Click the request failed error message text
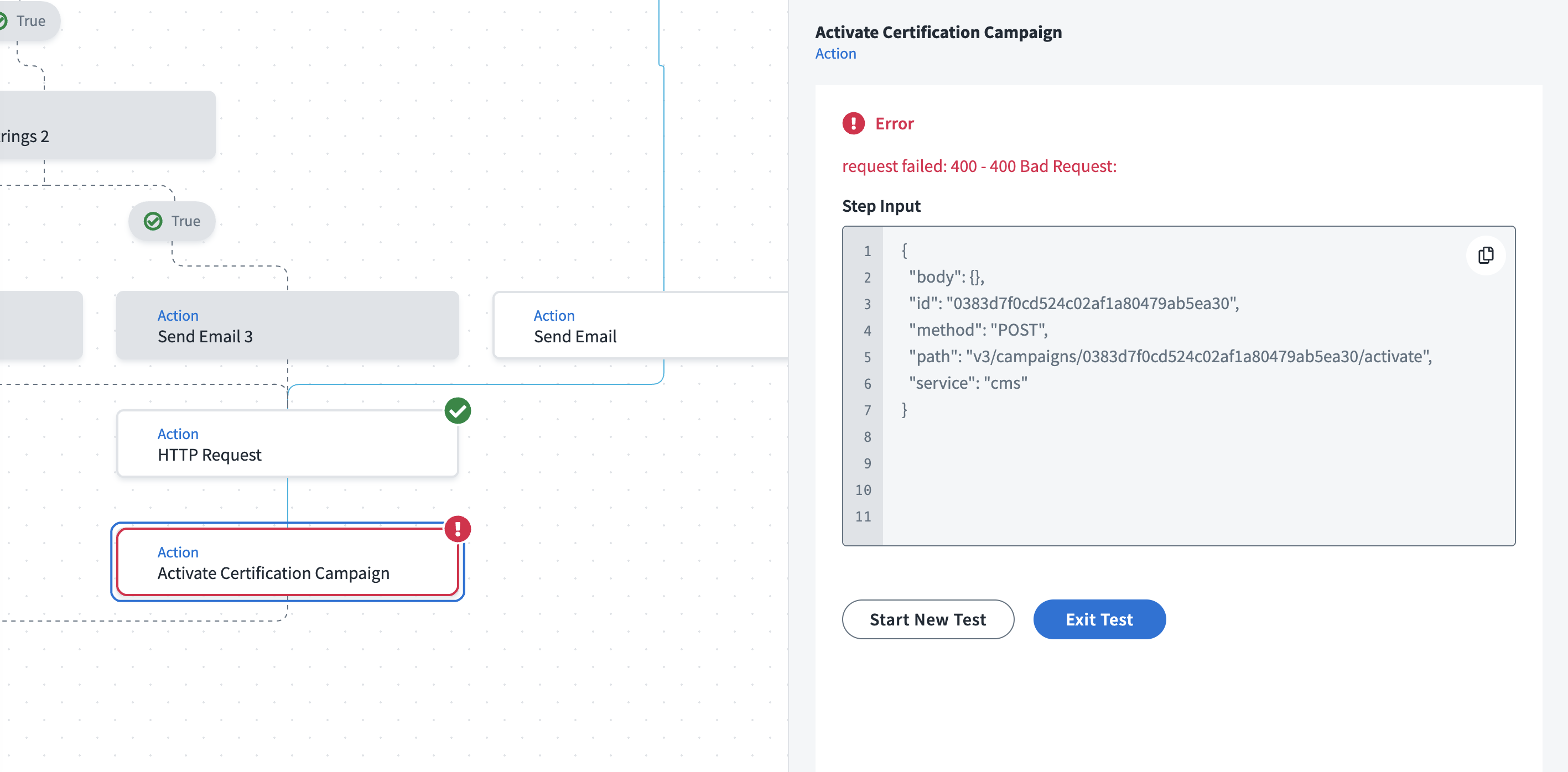This screenshot has height=772, width=1568. [x=979, y=166]
